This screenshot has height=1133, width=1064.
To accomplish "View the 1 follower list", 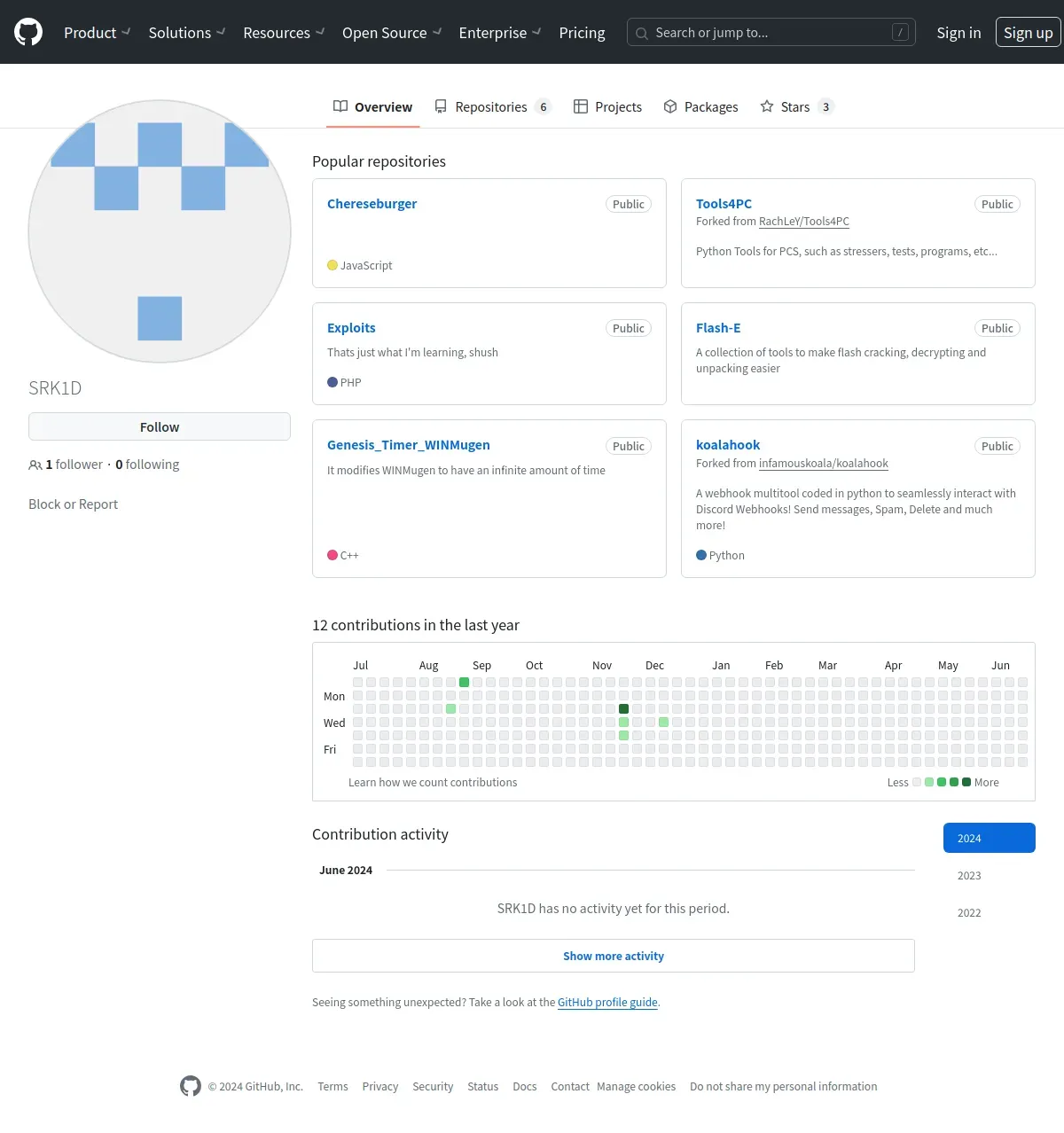I will [x=74, y=465].
